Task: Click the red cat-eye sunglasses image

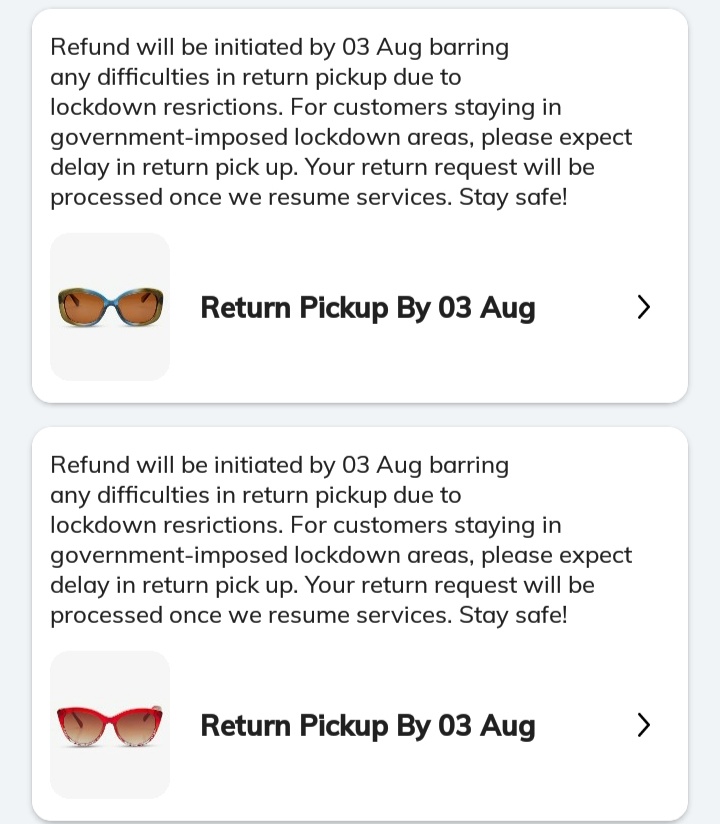Action: 110,724
